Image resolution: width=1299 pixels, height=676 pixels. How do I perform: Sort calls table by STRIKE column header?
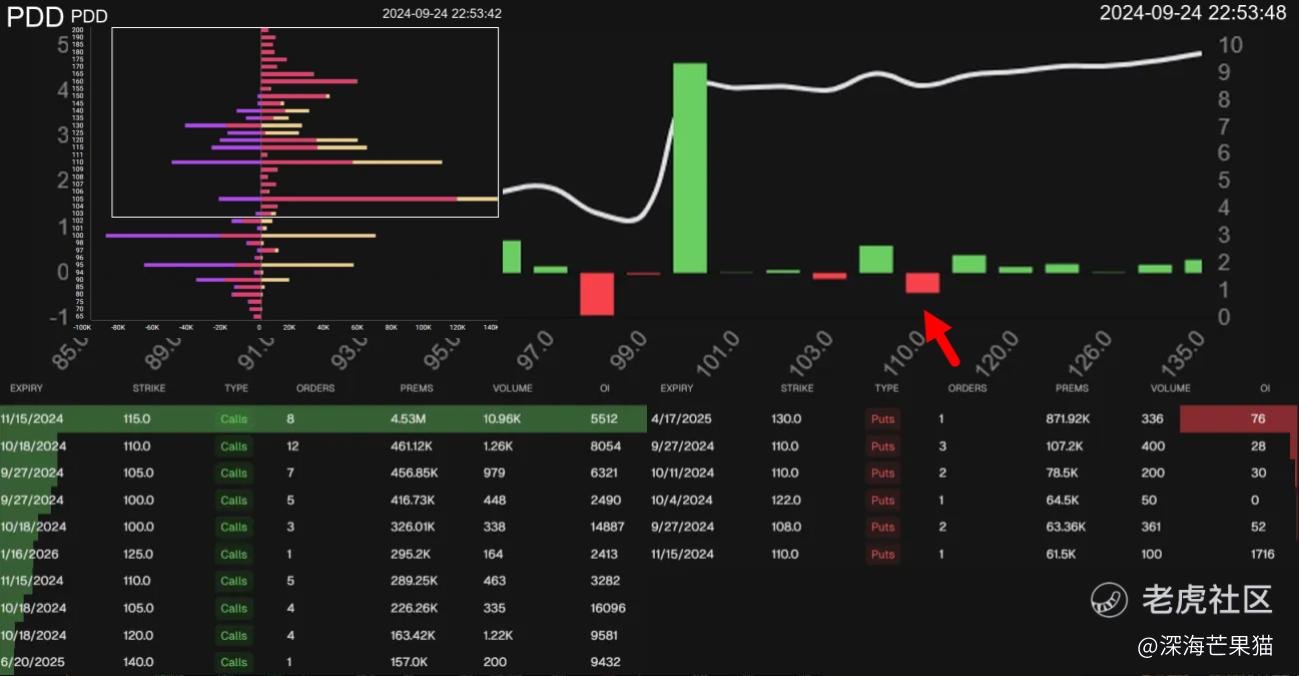(149, 388)
